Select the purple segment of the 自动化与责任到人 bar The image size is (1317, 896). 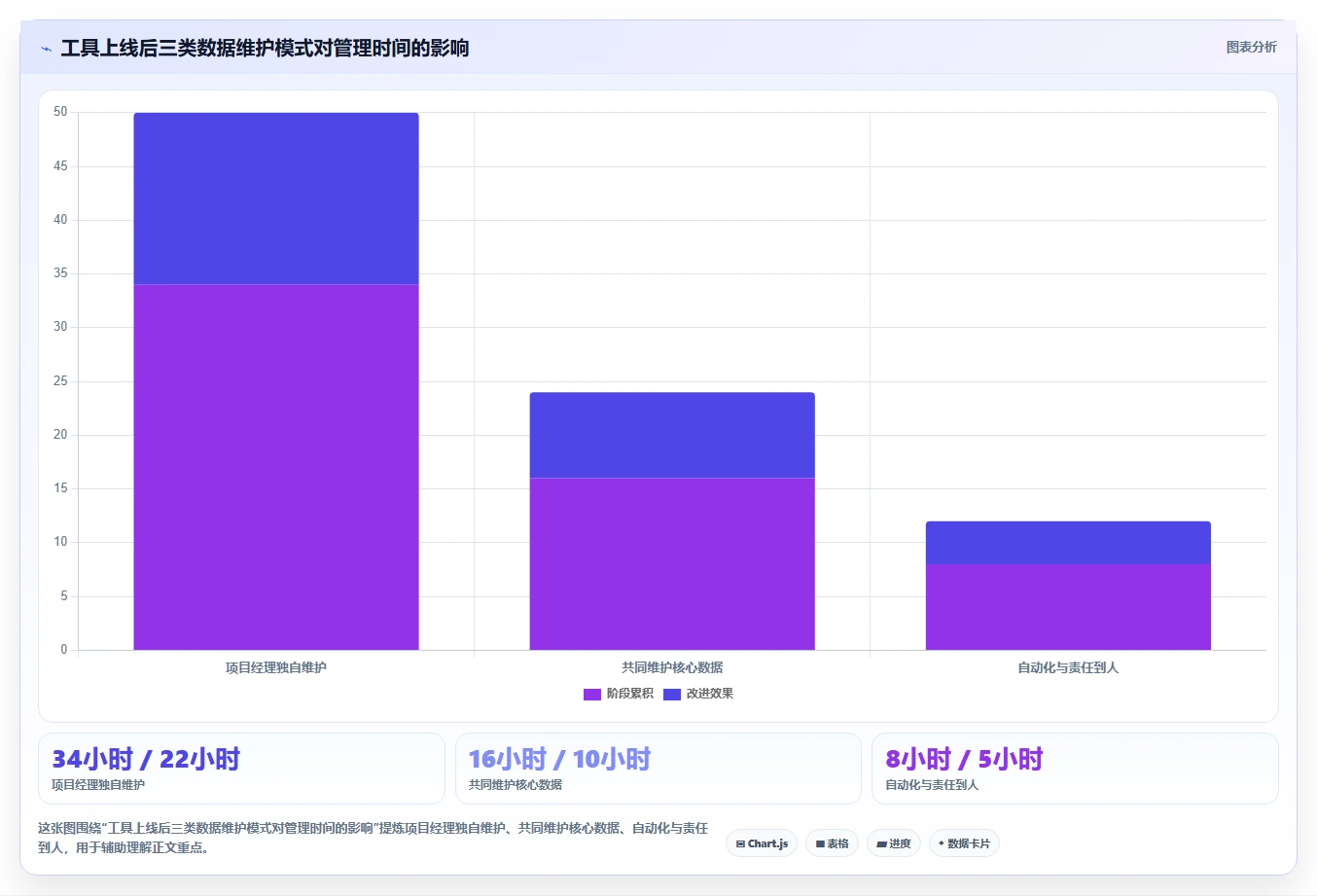point(1068,607)
